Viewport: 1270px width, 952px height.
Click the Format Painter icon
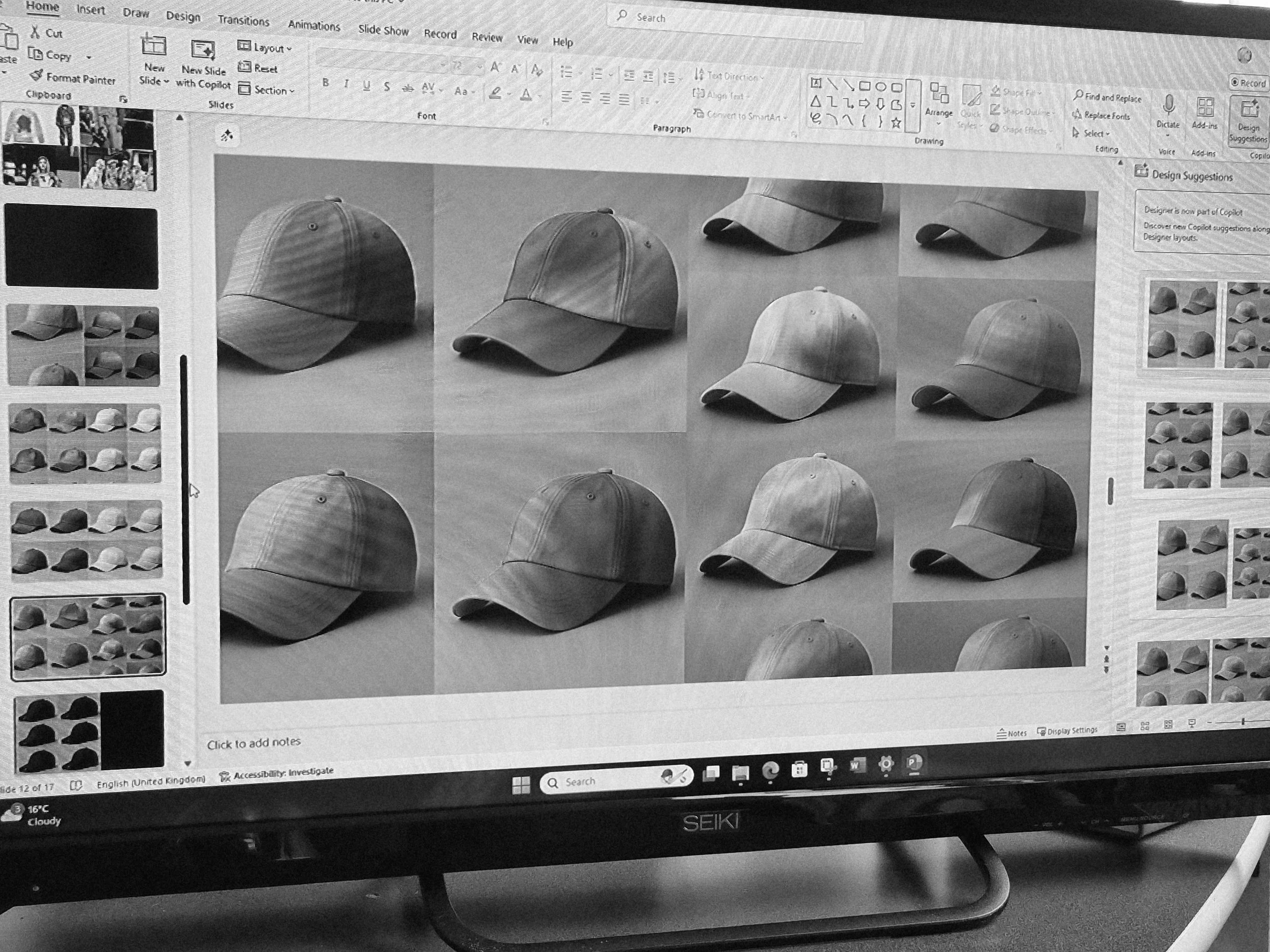(x=37, y=76)
